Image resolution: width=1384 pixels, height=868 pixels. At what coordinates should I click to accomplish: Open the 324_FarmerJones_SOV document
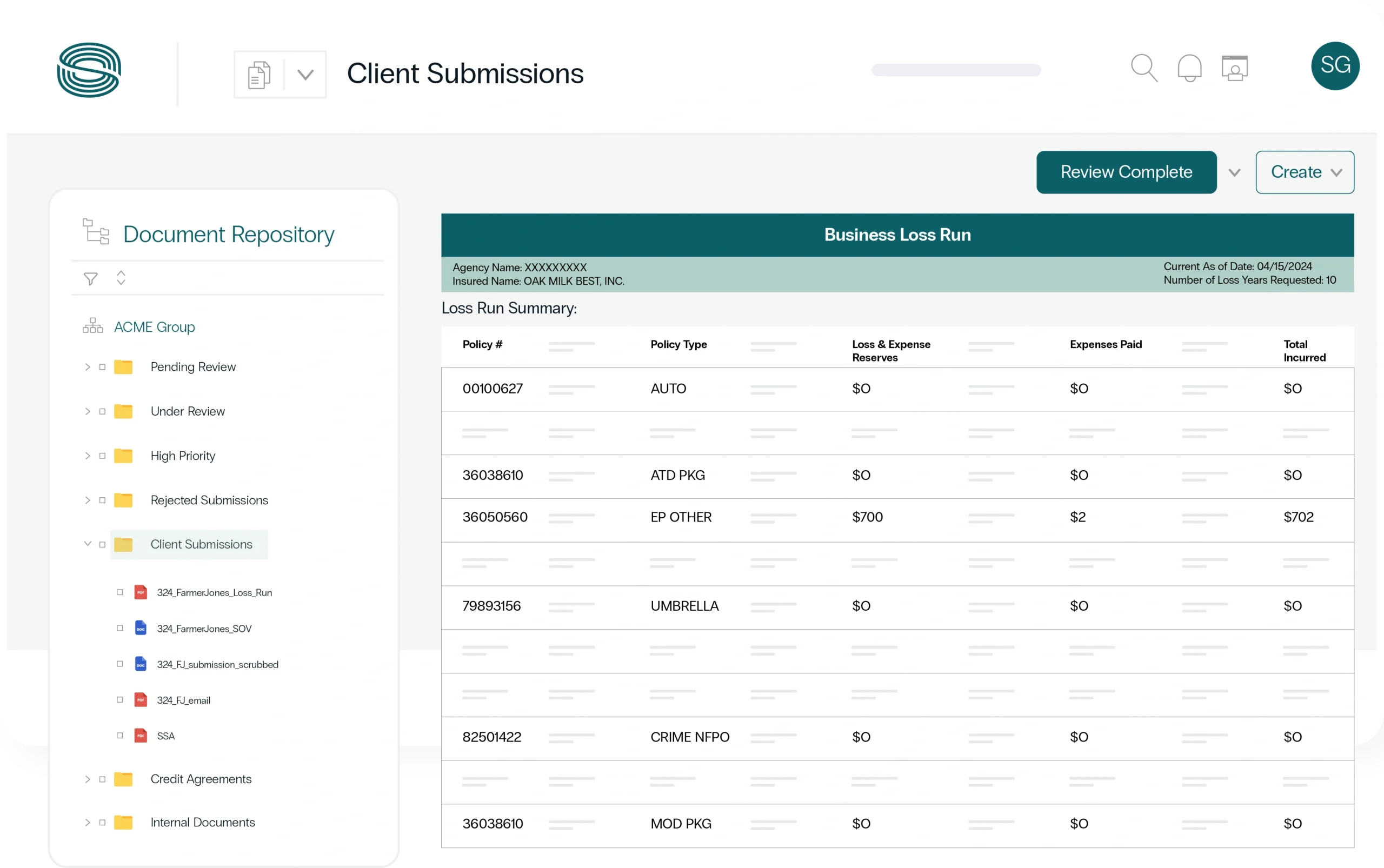(204, 629)
